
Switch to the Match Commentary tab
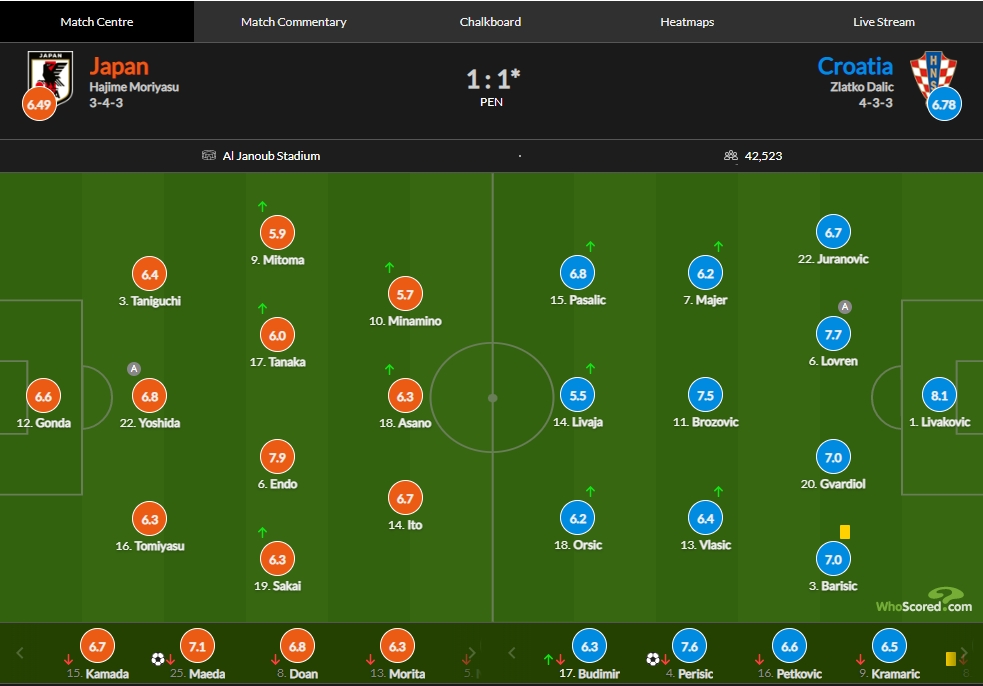point(293,21)
